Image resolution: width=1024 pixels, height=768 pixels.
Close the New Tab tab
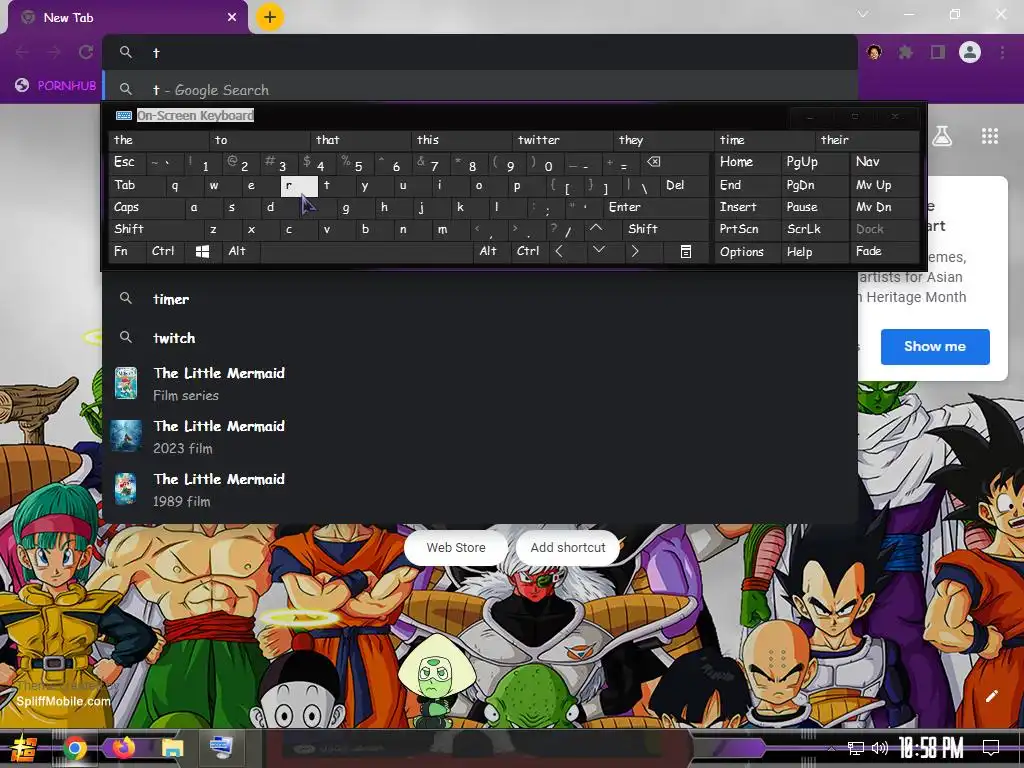click(x=232, y=18)
